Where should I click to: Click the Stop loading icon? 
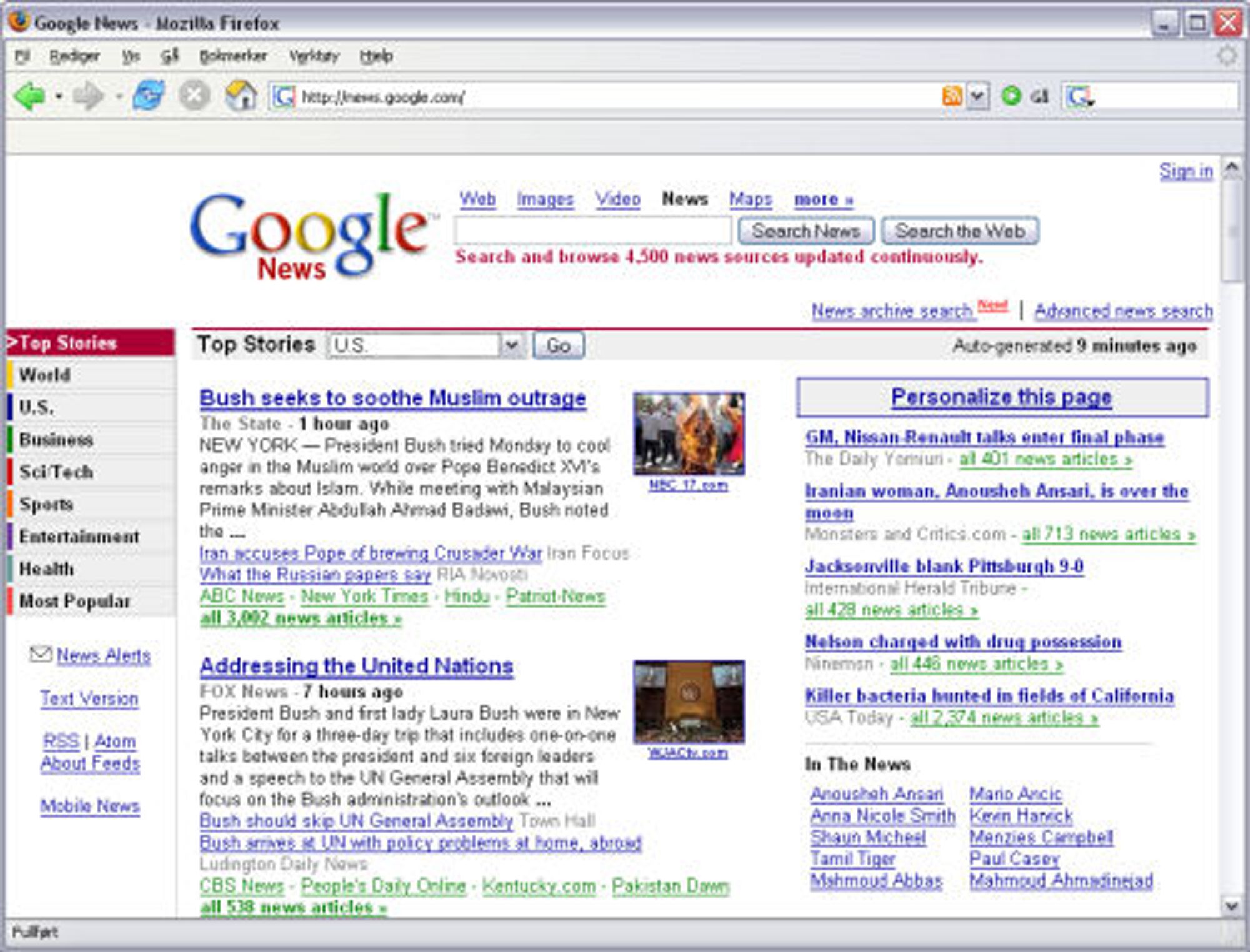(194, 96)
